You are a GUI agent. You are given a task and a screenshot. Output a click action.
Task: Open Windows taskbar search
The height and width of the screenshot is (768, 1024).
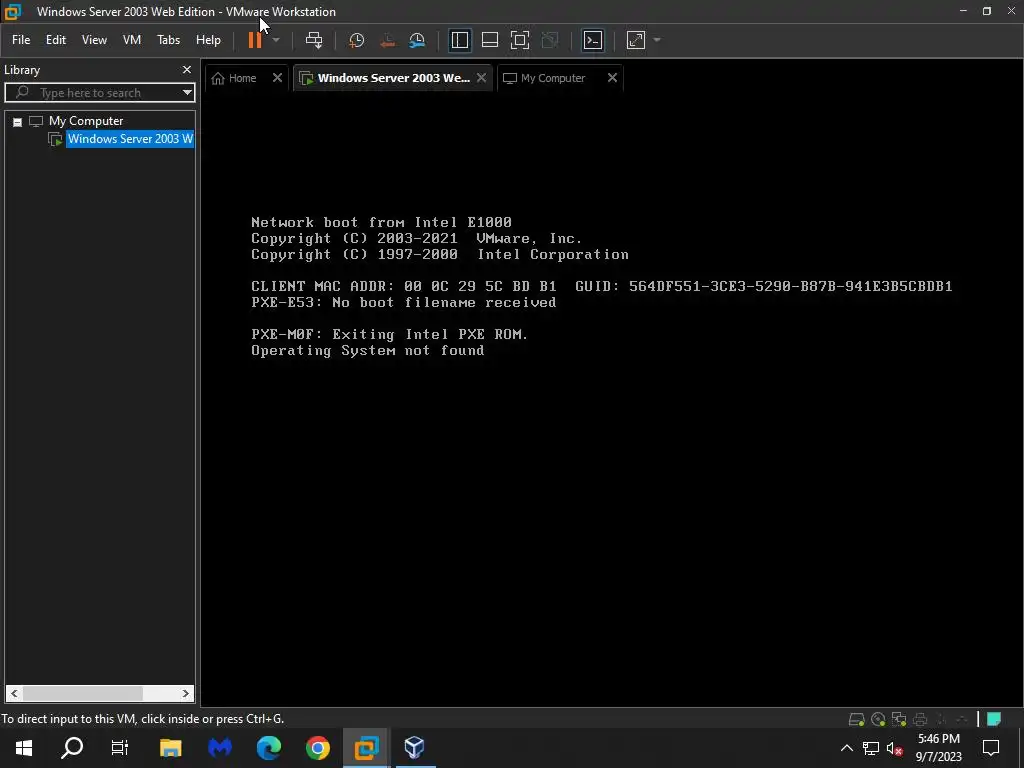pyautogui.click(x=72, y=748)
